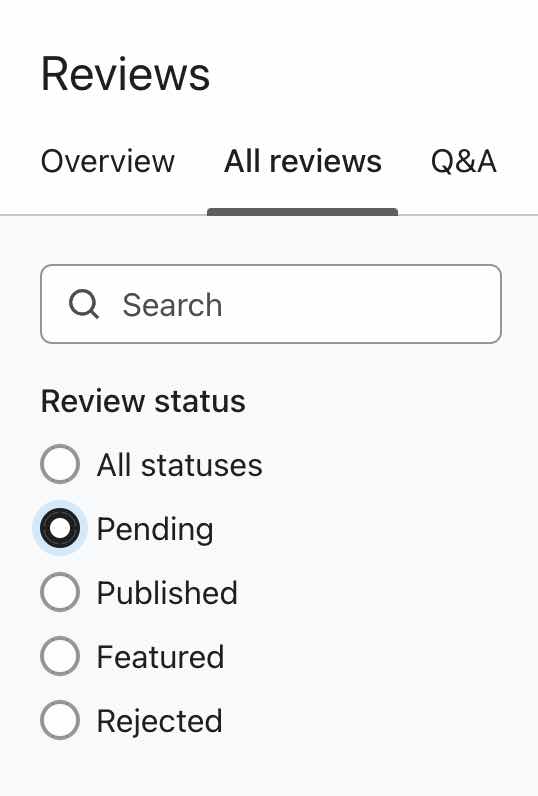
Task: Click the Reviews page heading
Action: click(125, 75)
